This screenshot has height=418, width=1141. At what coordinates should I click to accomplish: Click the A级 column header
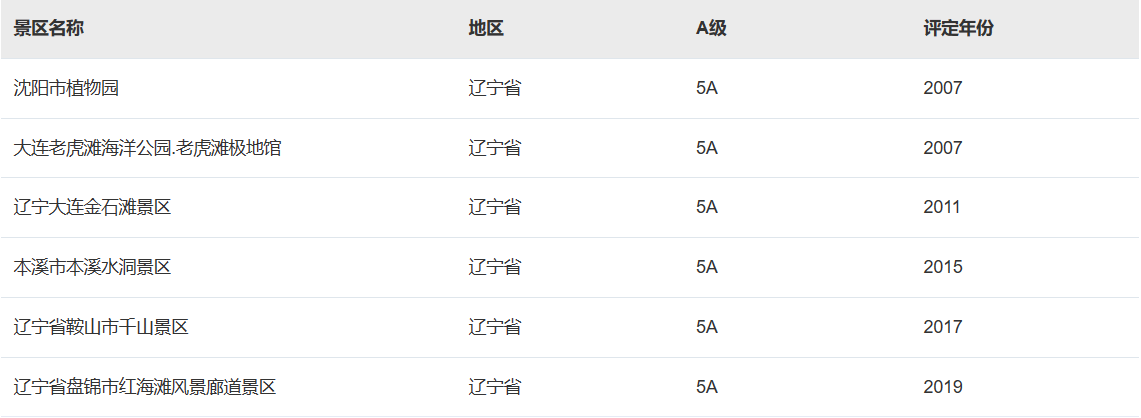coord(711,29)
